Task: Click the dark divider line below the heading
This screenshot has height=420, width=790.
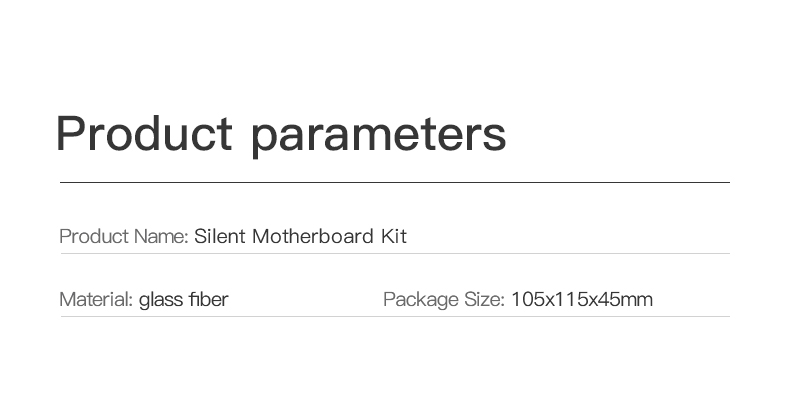Action: click(x=395, y=182)
